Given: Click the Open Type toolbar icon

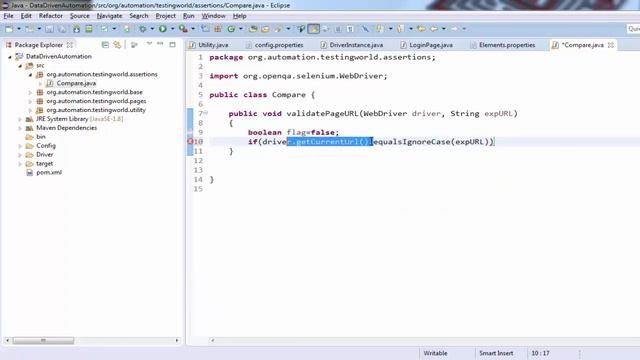Looking at the screenshot, I should click(253, 29).
